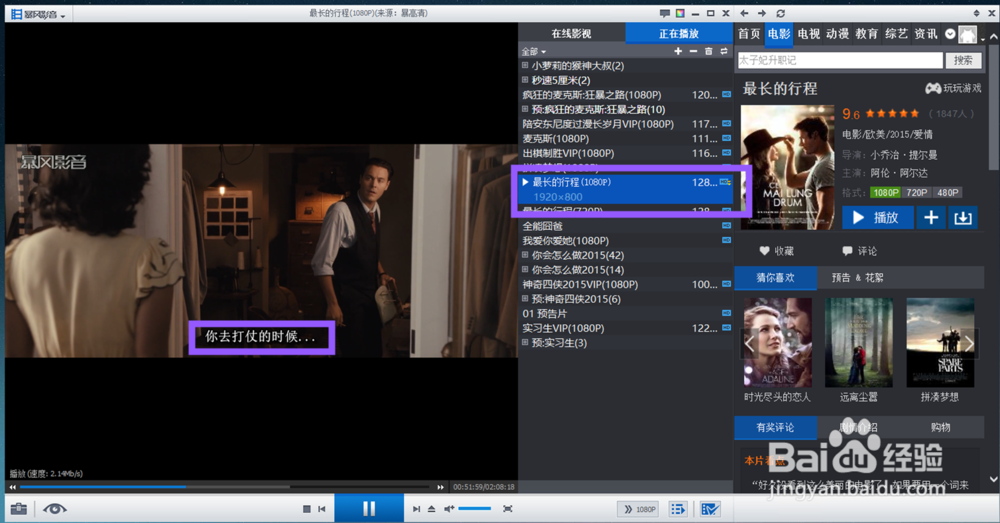
Task: Click the 搜索 button
Action: pyautogui.click(x=963, y=60)
